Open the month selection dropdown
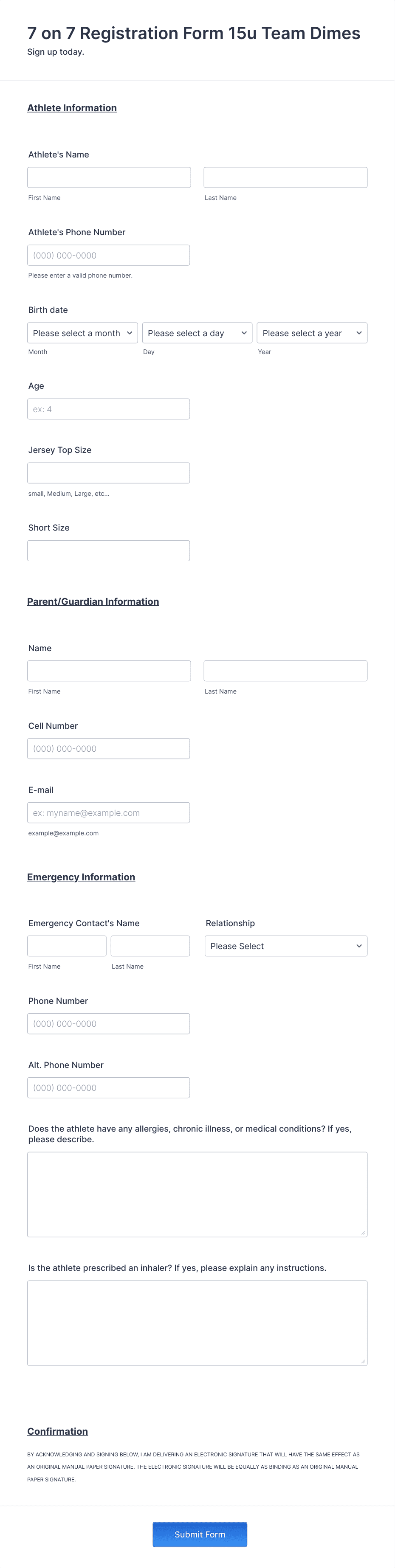The width and height of the screenshot is (395, 1568). 82,333
